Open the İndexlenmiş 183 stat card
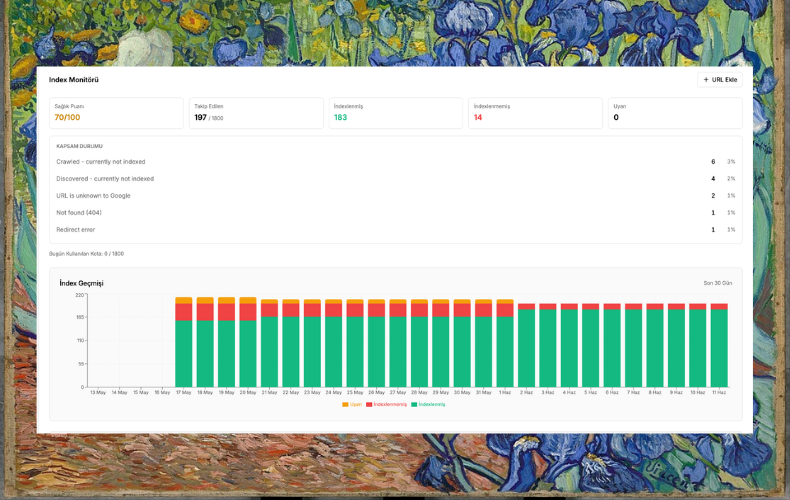This screenshot has height=500, width=790. click(396, 113)
